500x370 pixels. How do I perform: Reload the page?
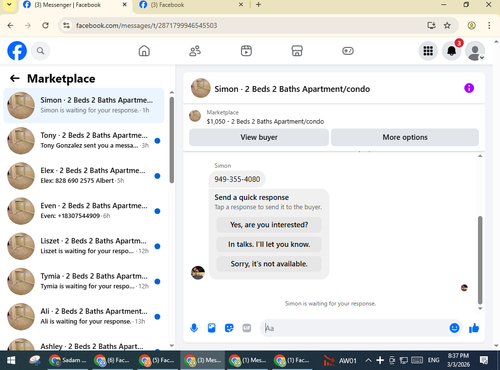click(x=45, y=25)
